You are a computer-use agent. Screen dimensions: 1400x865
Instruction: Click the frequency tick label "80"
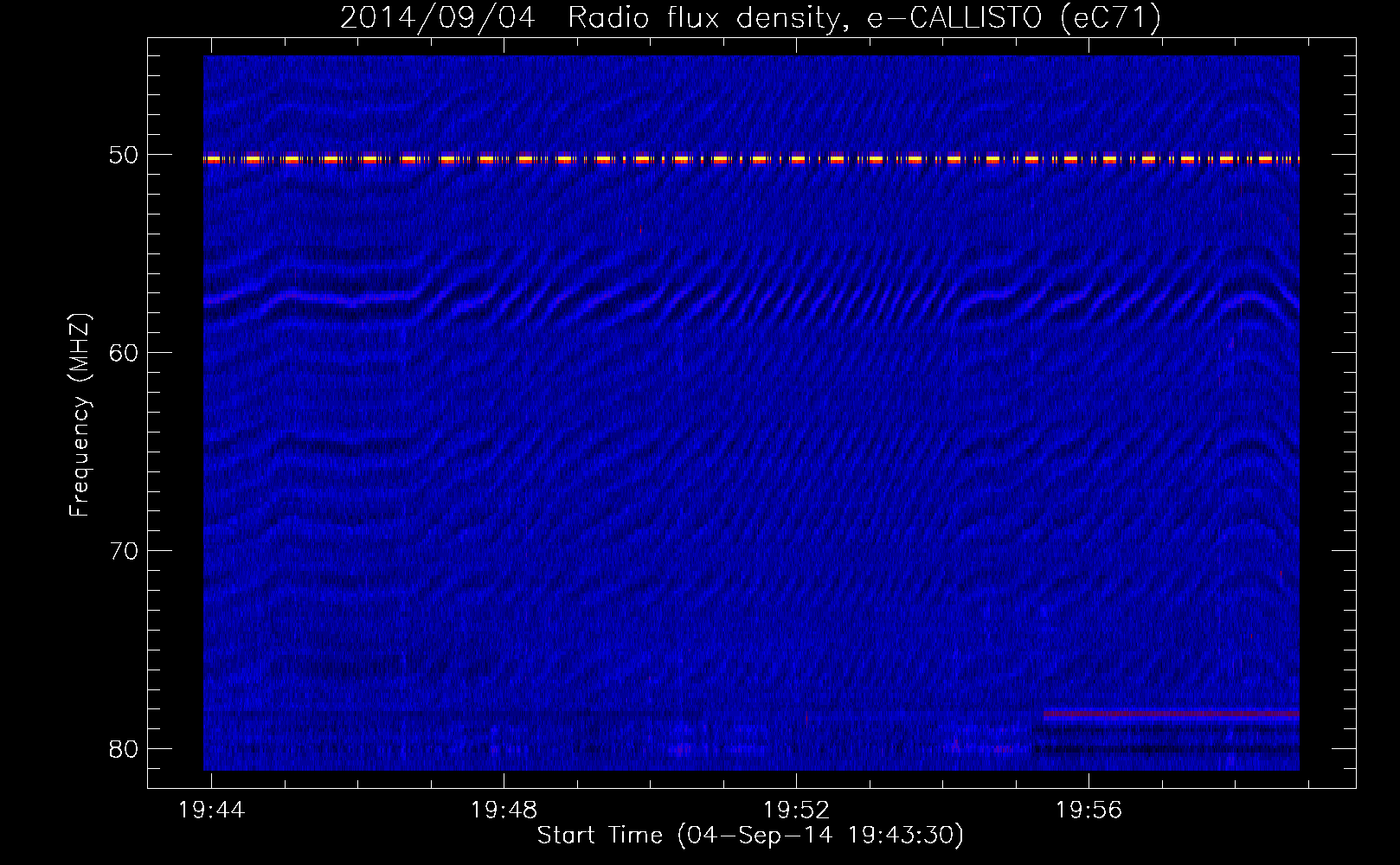[124, 749]
